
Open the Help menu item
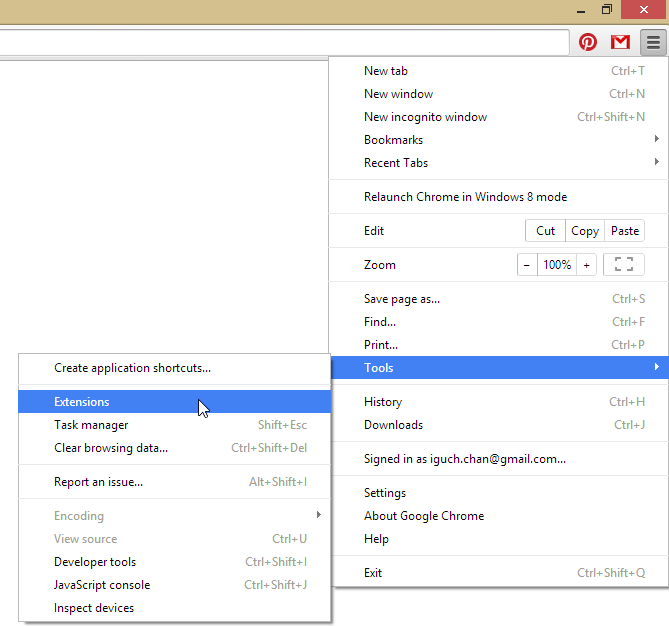click(x=498, y=539)
